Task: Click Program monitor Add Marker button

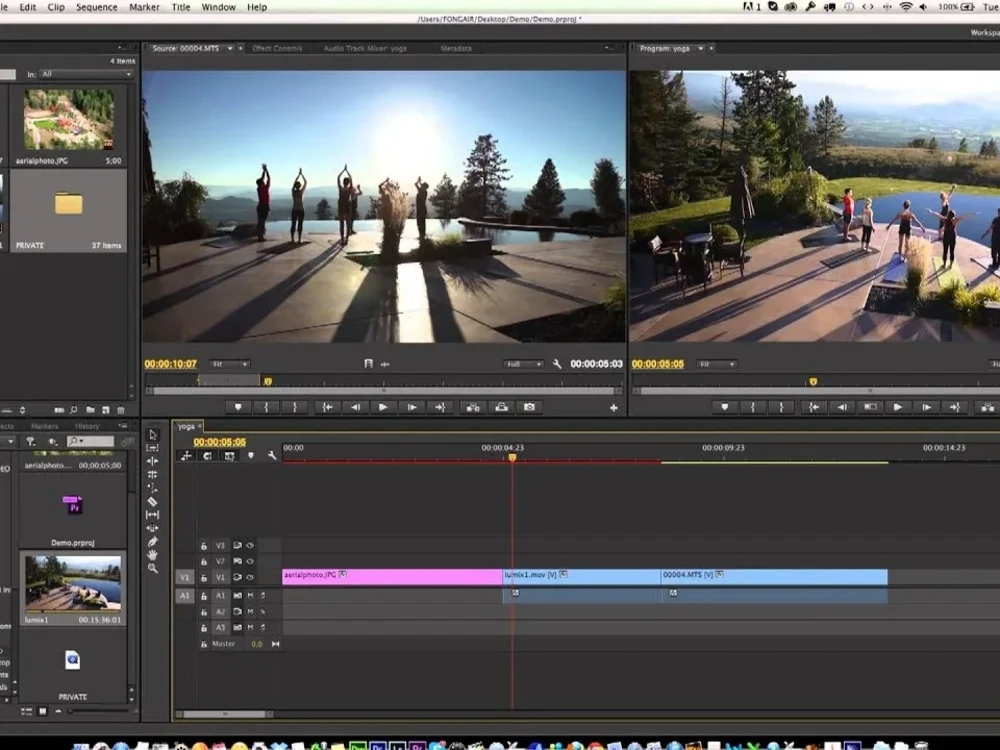Action: pos(724,407)
